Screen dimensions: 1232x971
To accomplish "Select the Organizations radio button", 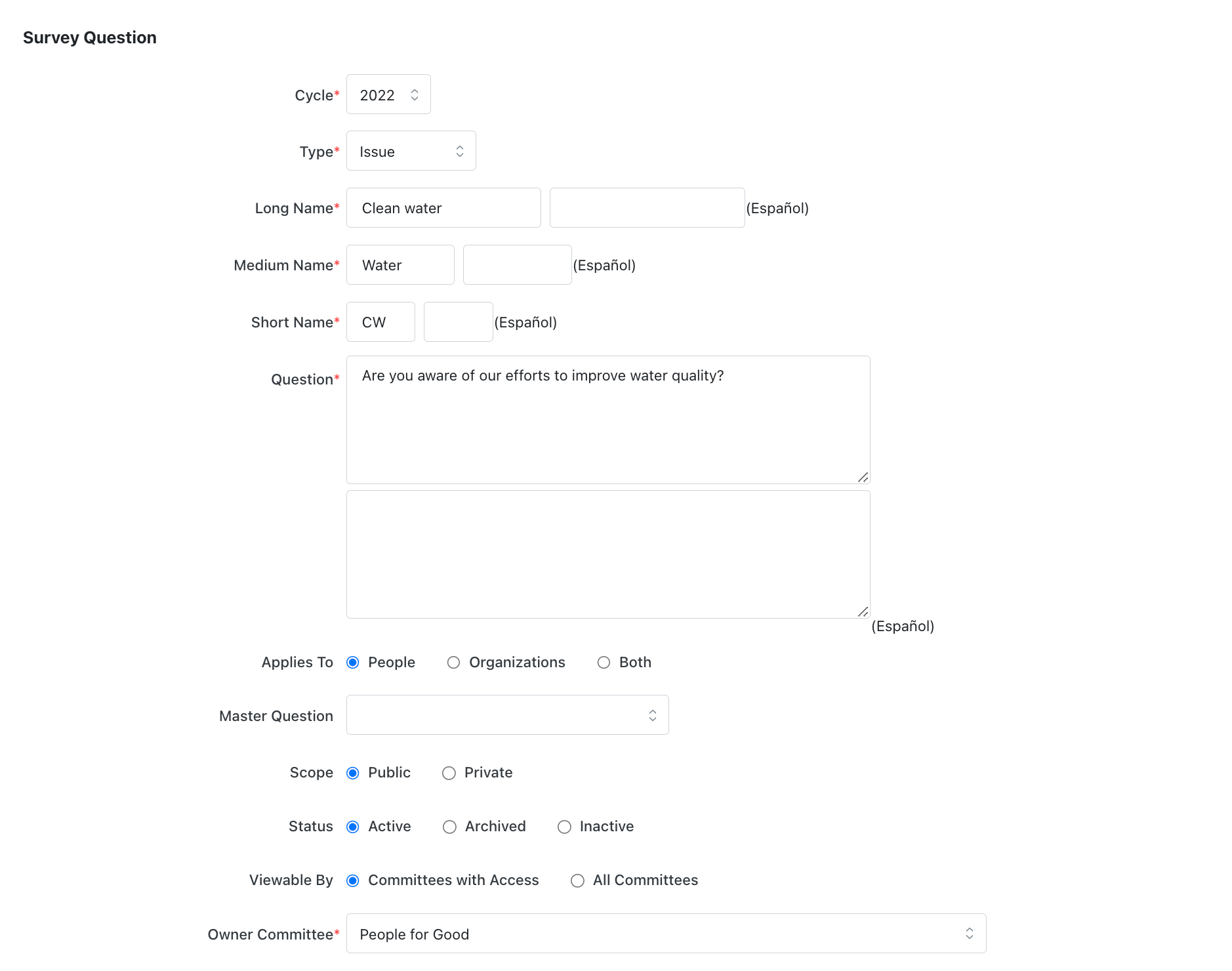I will coord(453,663).
